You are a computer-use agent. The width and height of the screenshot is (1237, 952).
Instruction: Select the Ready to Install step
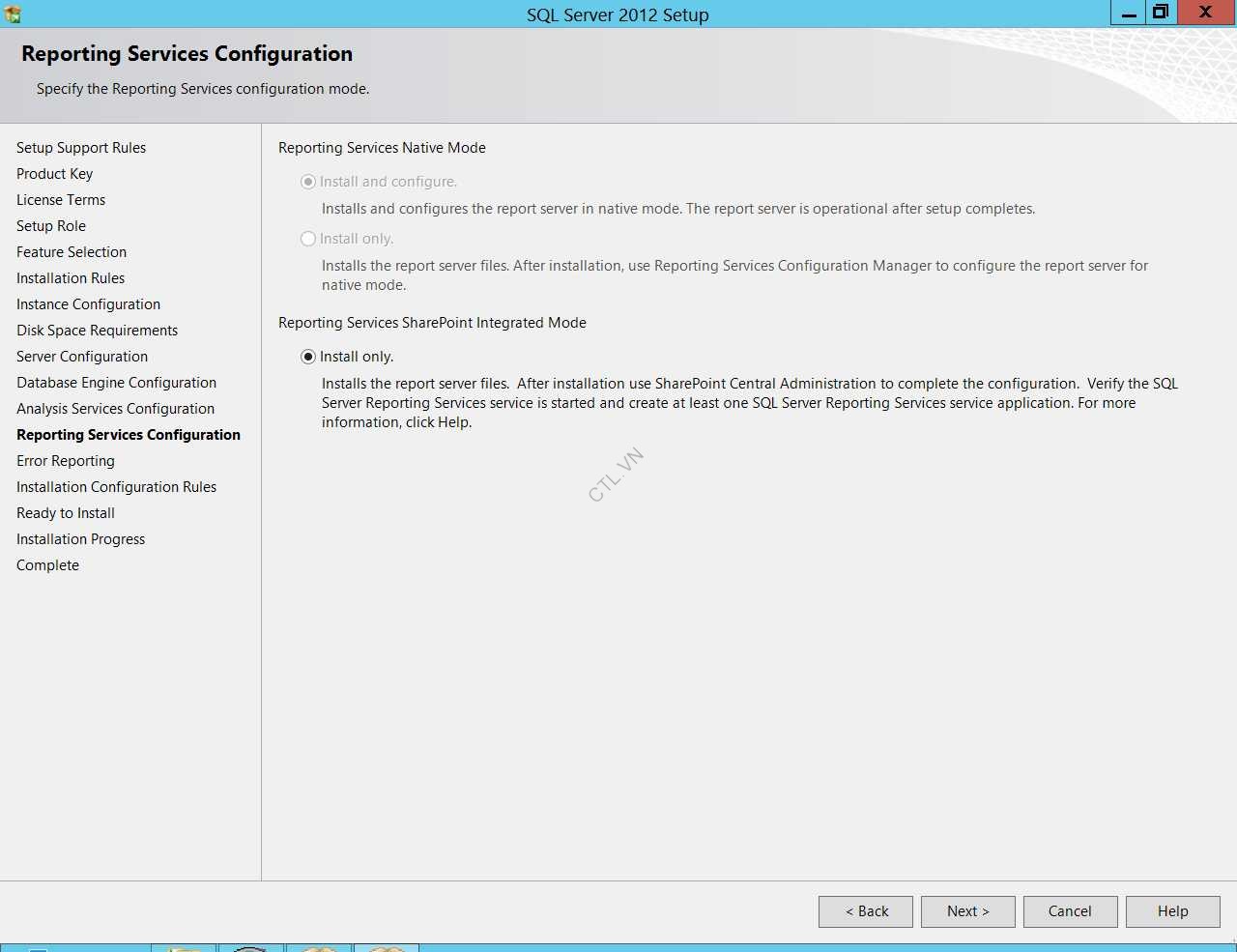point(66,513)
